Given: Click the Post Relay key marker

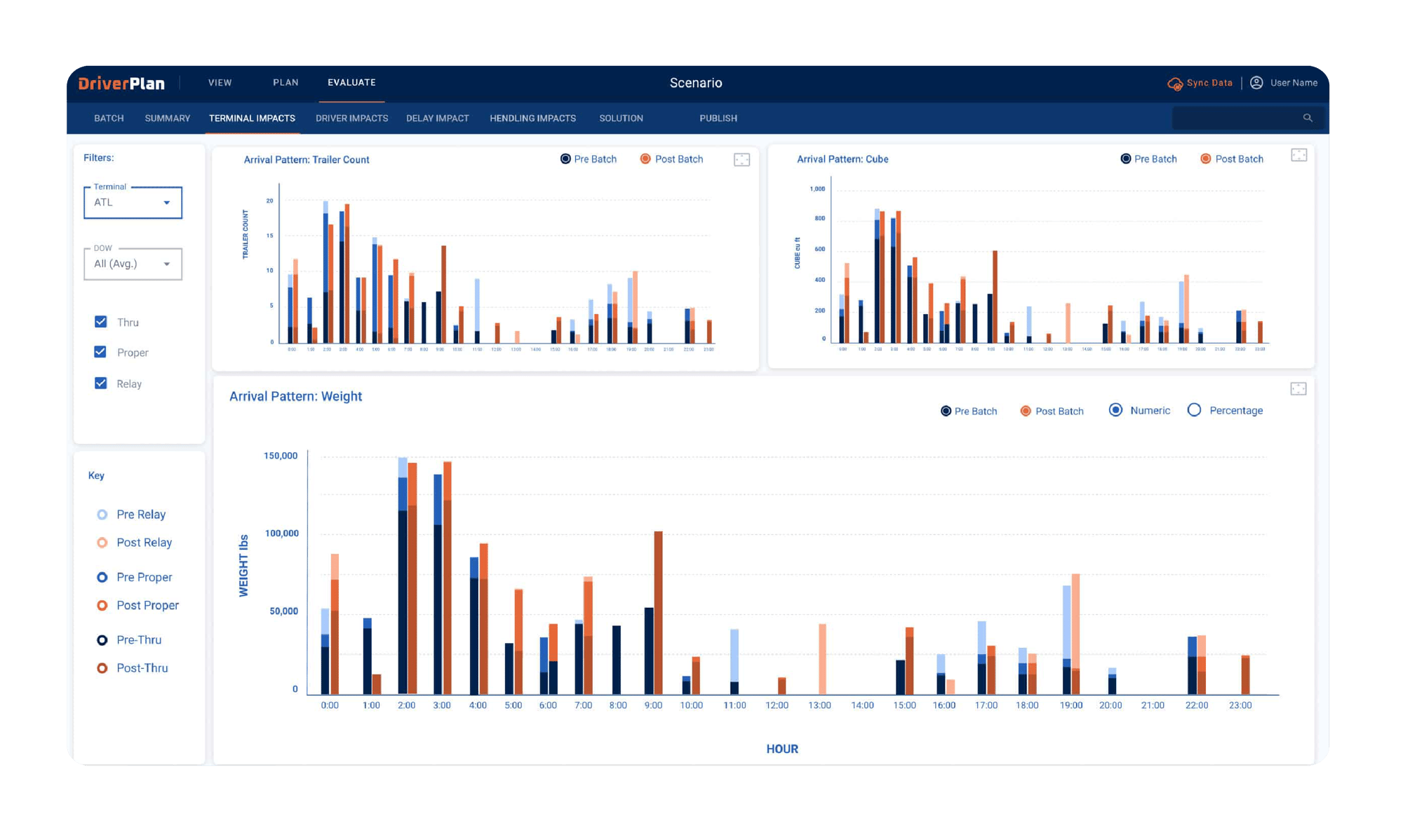Looking at the screenshot, I should [x=102, y=543].
